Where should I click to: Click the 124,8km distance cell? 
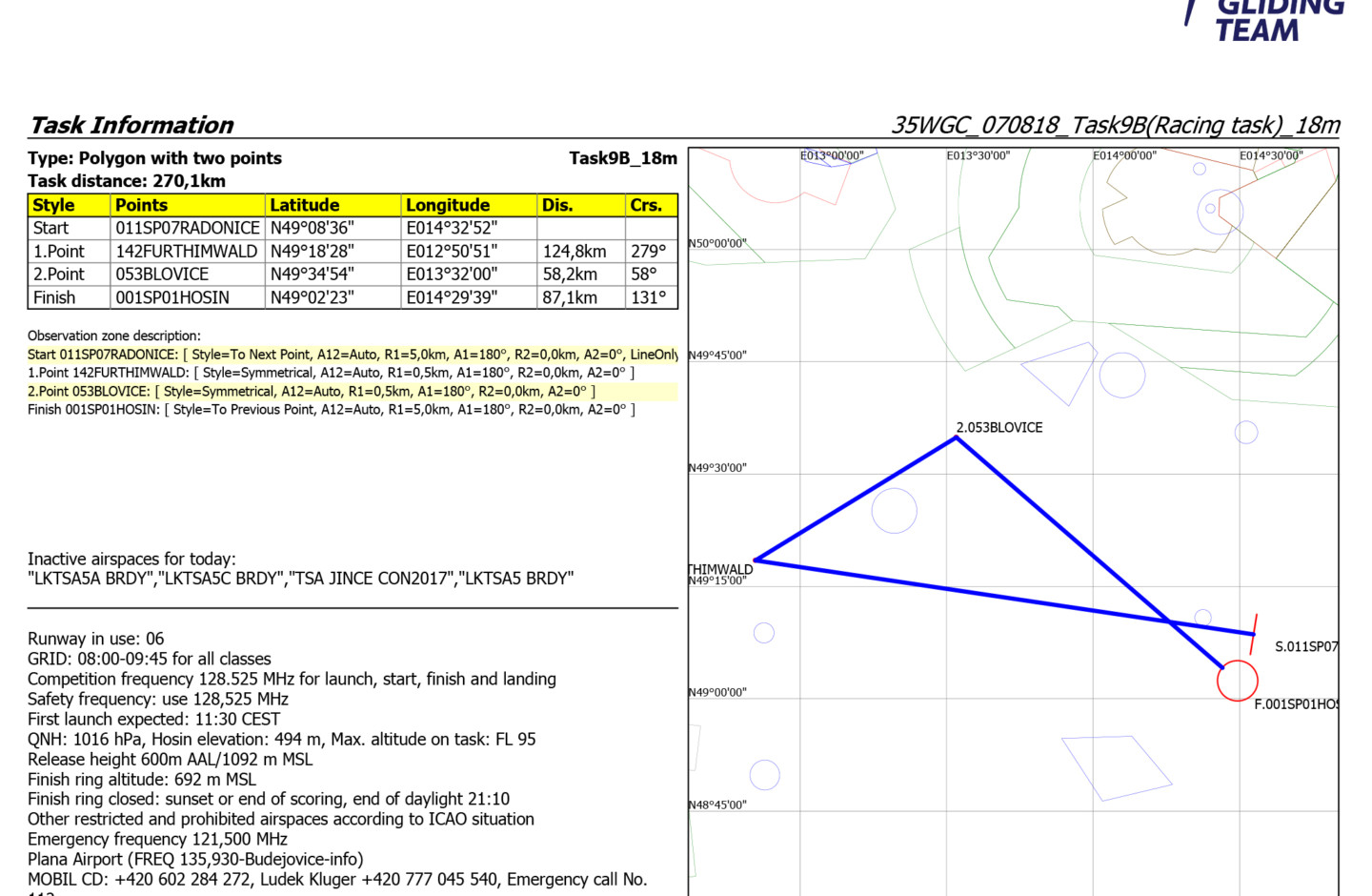click(x=575, y=252)
